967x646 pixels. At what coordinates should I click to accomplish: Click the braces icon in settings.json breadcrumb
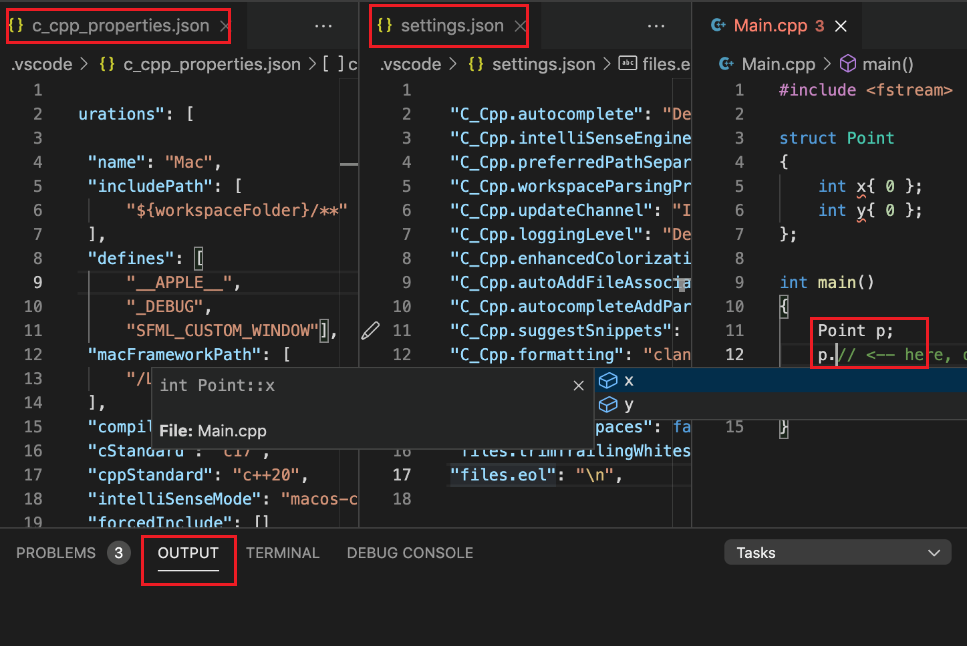pos(475,64)
